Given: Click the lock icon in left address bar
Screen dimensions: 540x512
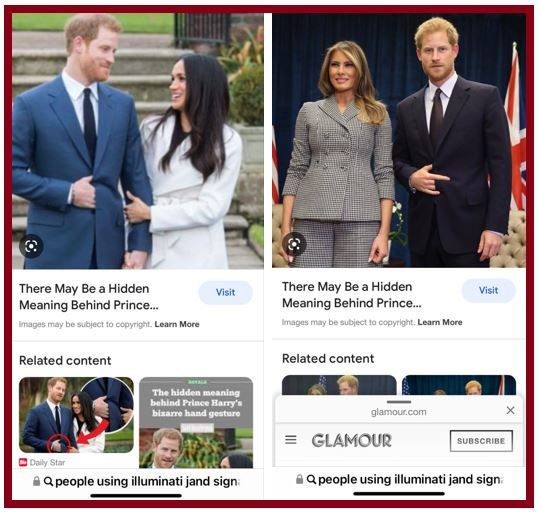Looking at the screenshot, I should point(36,481).
